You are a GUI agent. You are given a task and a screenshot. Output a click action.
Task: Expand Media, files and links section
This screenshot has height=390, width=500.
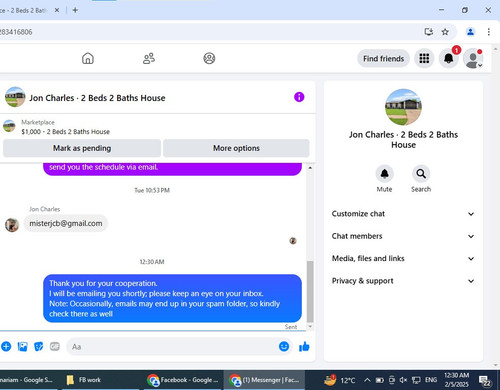click(x=403, y=258)
